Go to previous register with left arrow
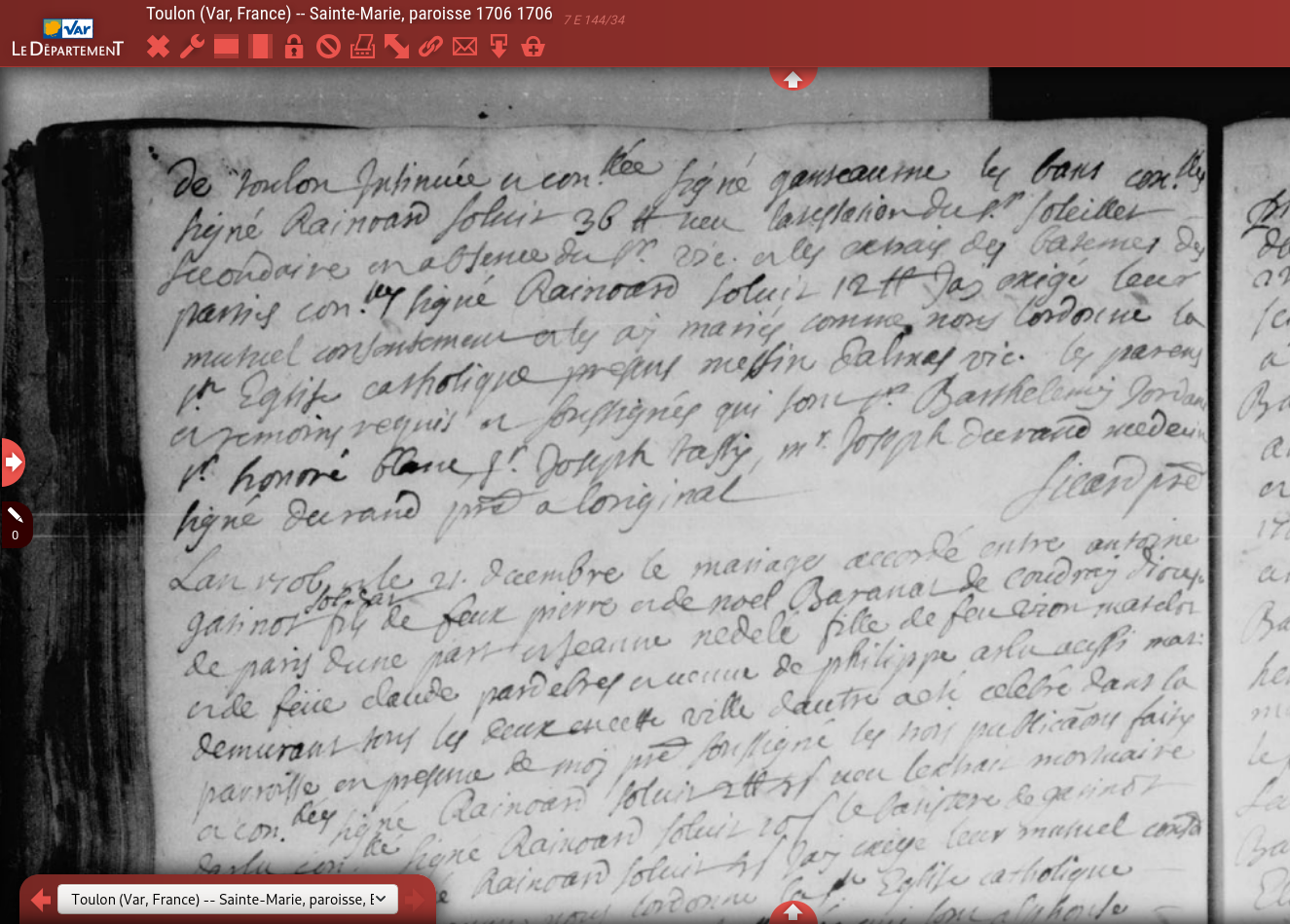Viewport: 1290px width, 924px height. coord(40,900)
